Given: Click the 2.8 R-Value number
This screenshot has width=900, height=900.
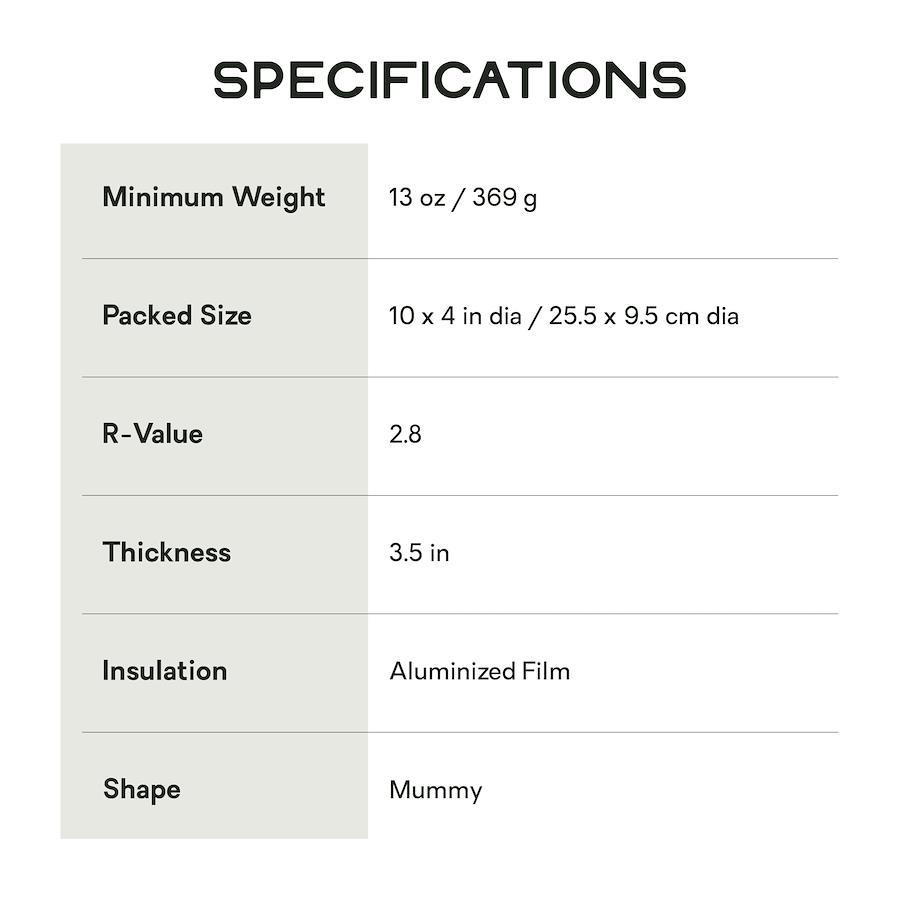Looking at the screenshot, I should pos(405,435).
